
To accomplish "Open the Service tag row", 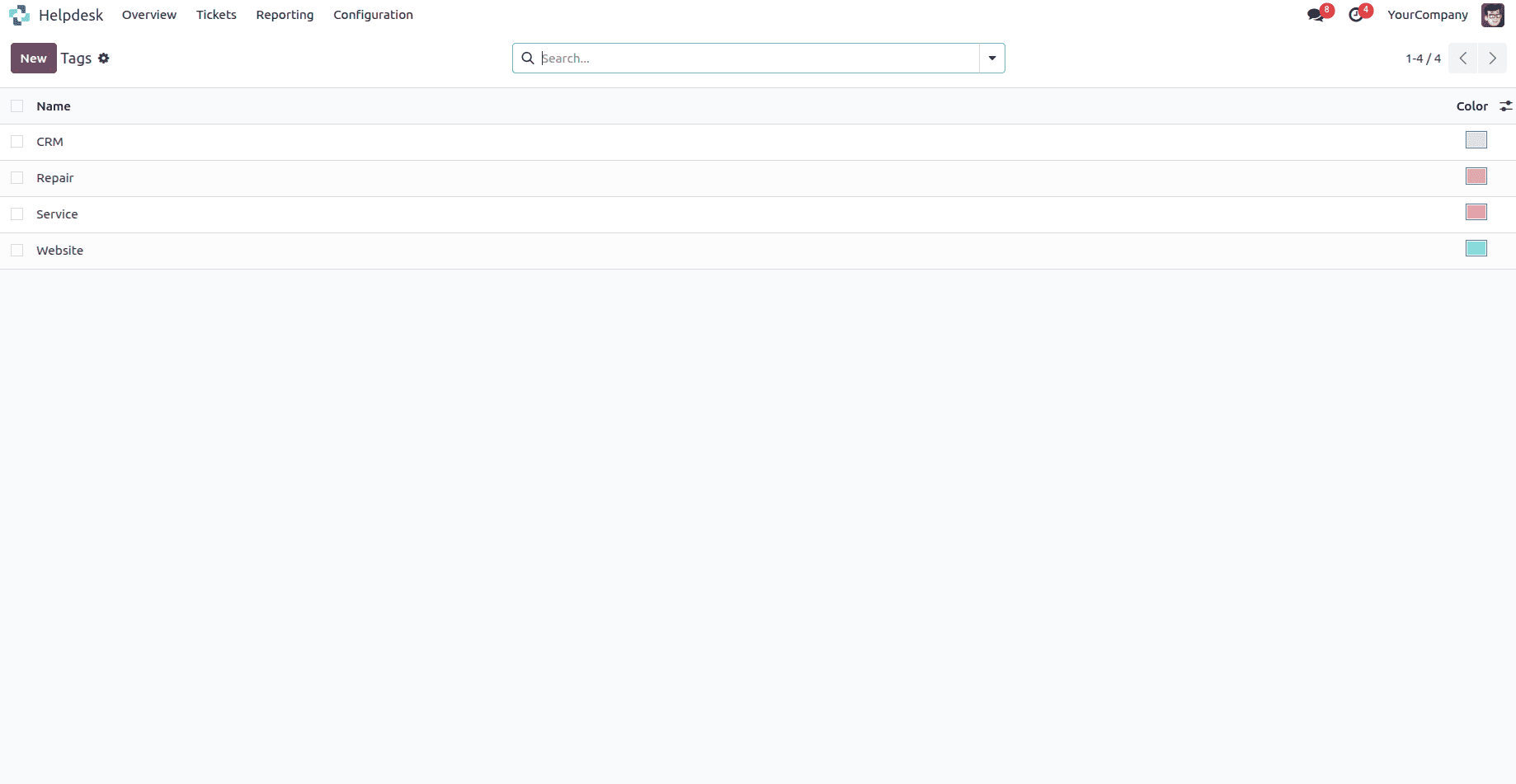I will tap(758, 214).
